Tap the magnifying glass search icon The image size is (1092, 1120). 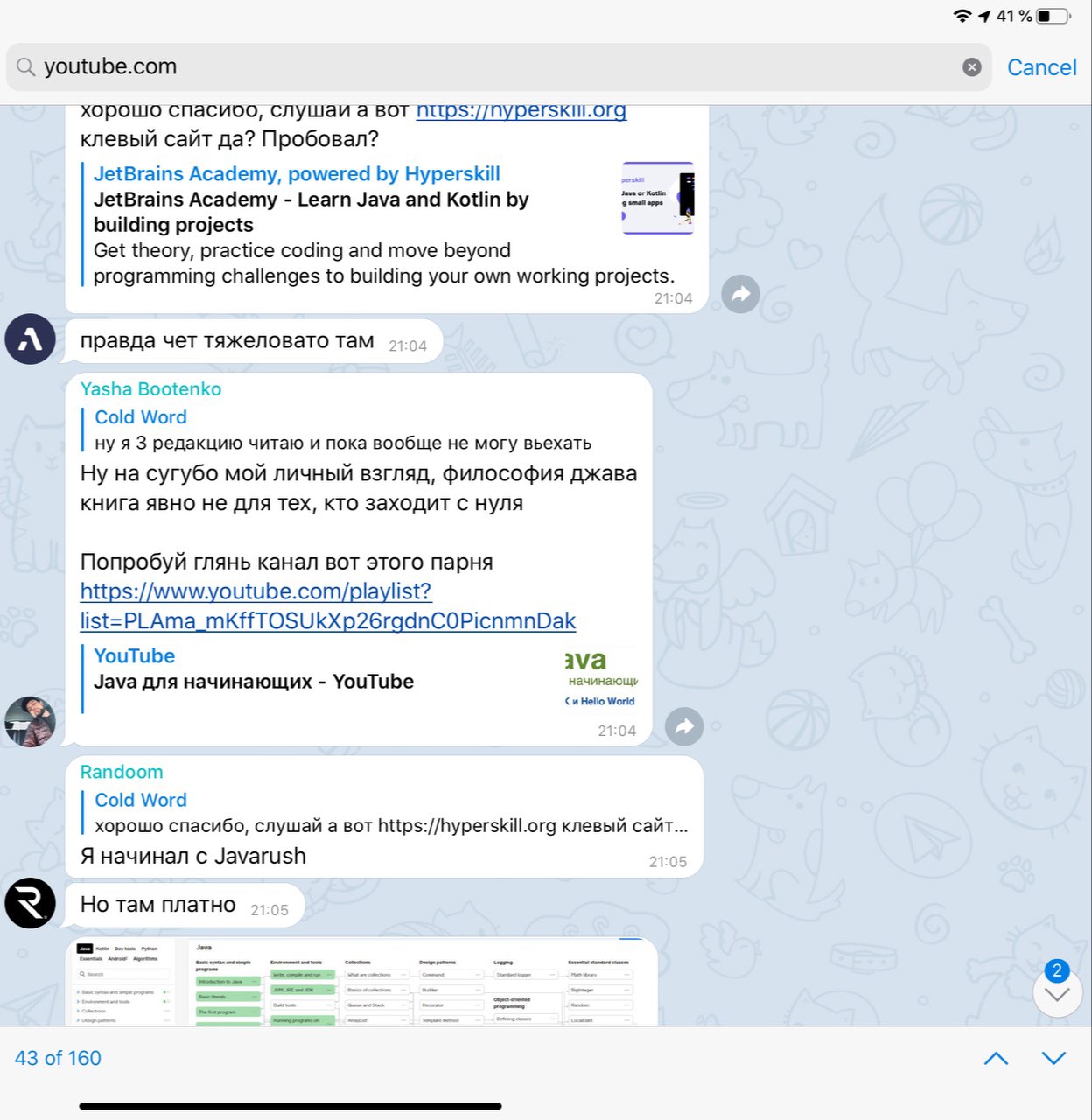click(26, 67)
